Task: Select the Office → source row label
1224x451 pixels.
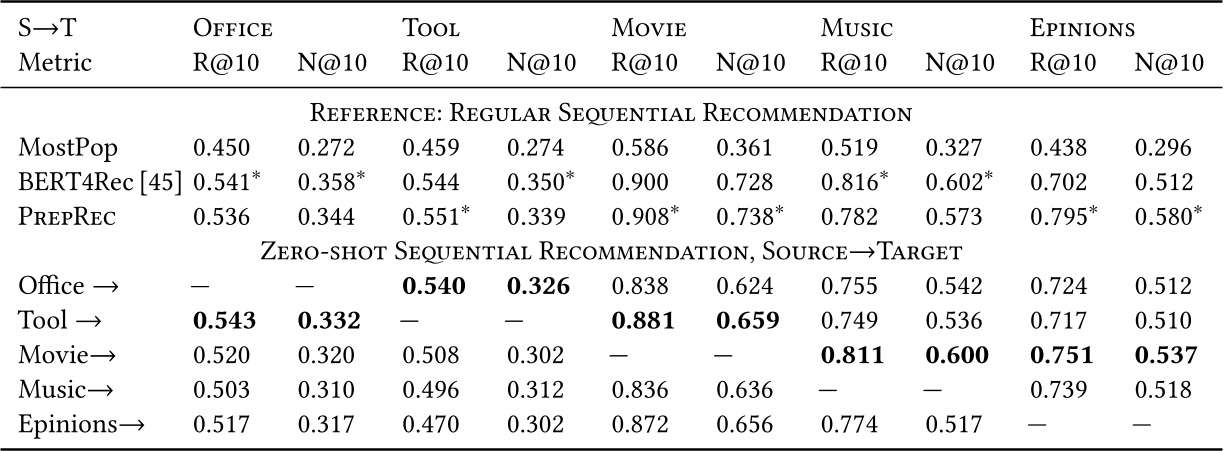Action: pyautogui.click(x=69, y=287)
